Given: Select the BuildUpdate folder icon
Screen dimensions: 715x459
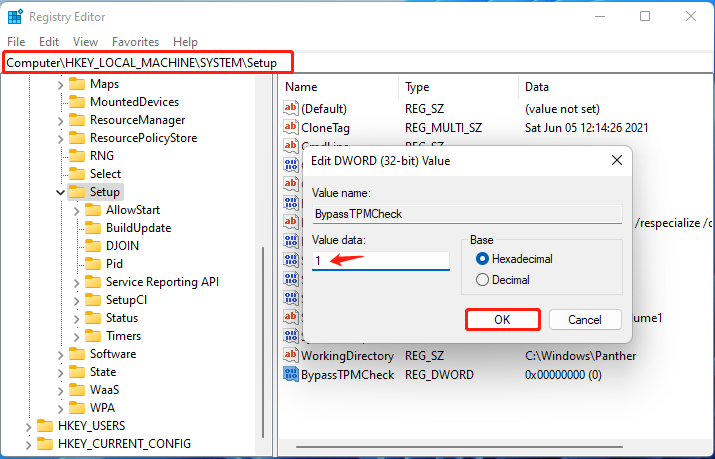Looking at the screenshot, I should pyautogui.click(x=93, y=228).
